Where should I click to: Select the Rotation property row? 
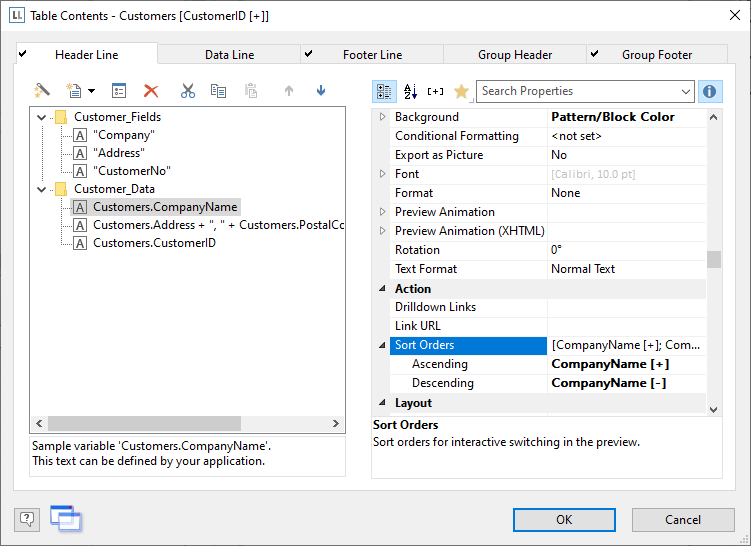coord(548,250)
